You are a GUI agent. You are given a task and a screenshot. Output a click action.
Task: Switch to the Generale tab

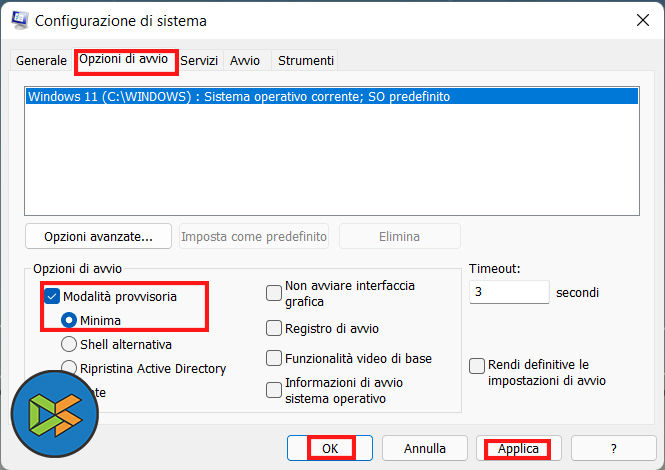coord(41,61)
